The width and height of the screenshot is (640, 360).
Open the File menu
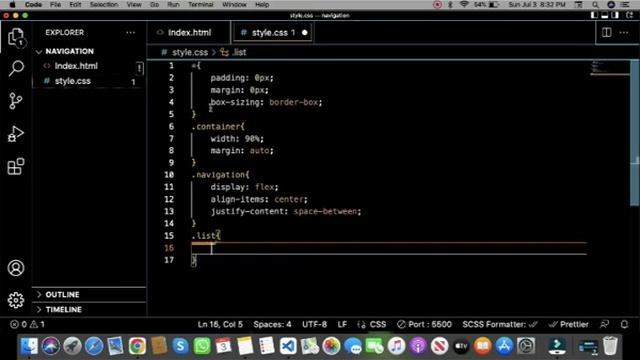click(56, 4)
